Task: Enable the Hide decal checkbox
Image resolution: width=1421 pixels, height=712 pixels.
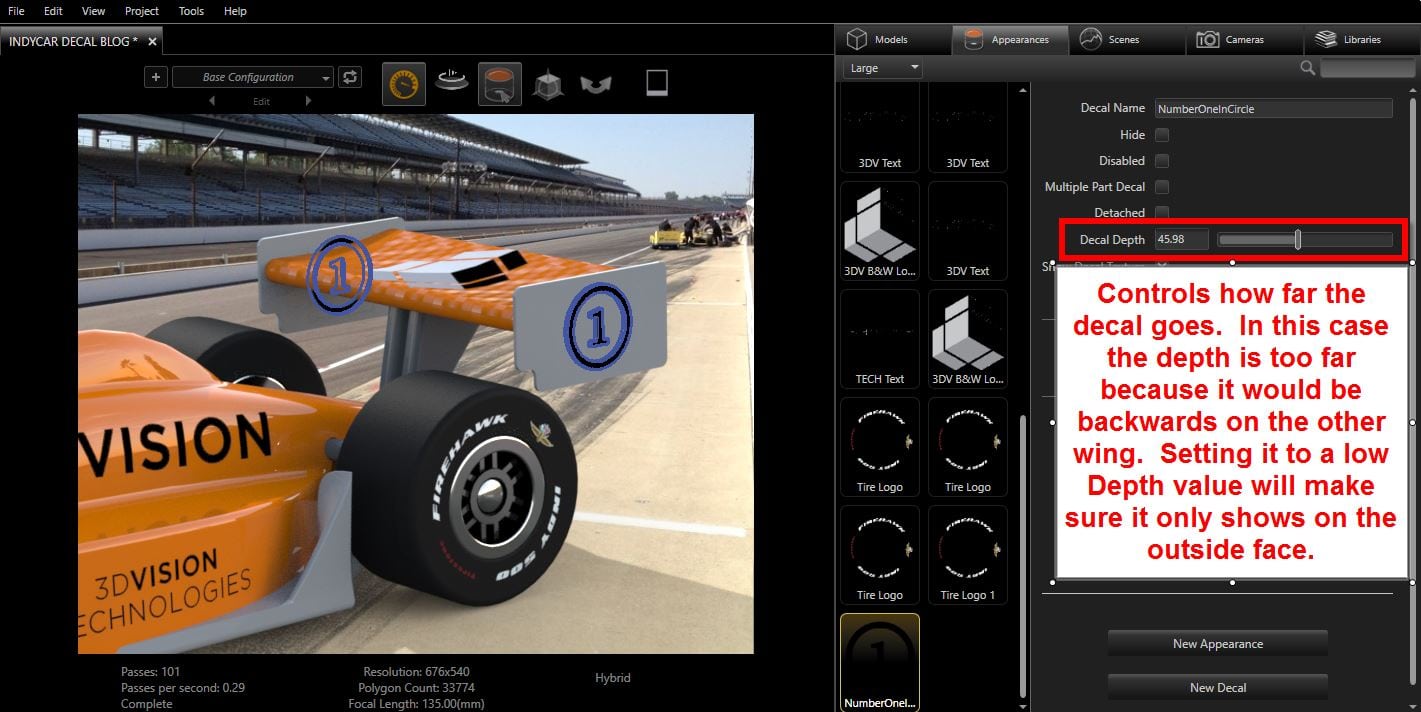Action: point(1162,135)
